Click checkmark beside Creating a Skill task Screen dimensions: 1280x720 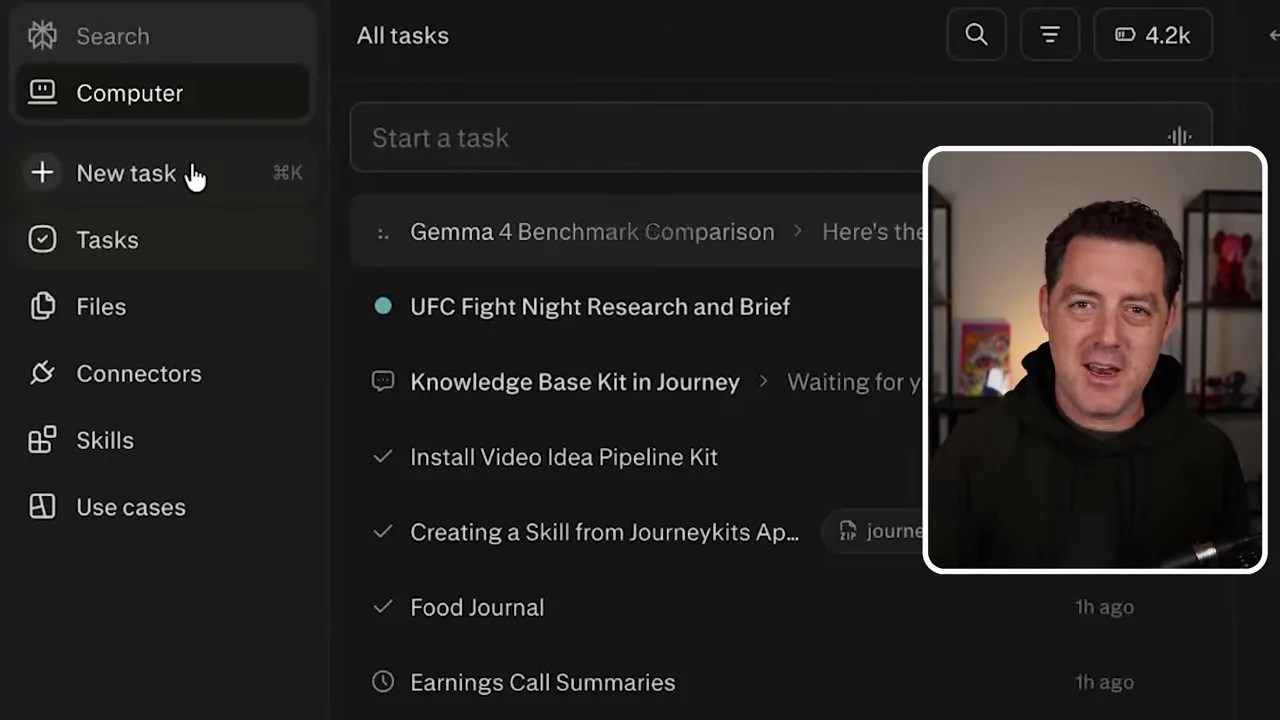click(x=382, y=531)
